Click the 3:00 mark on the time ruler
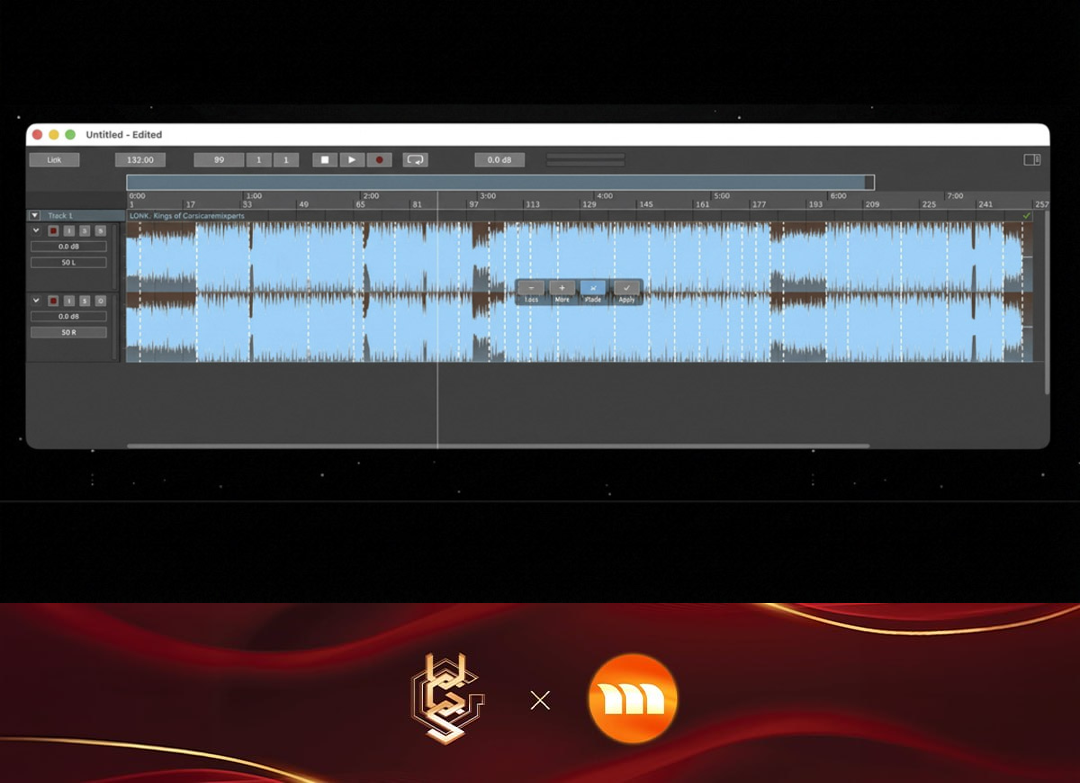 click(x=488, y=196)
